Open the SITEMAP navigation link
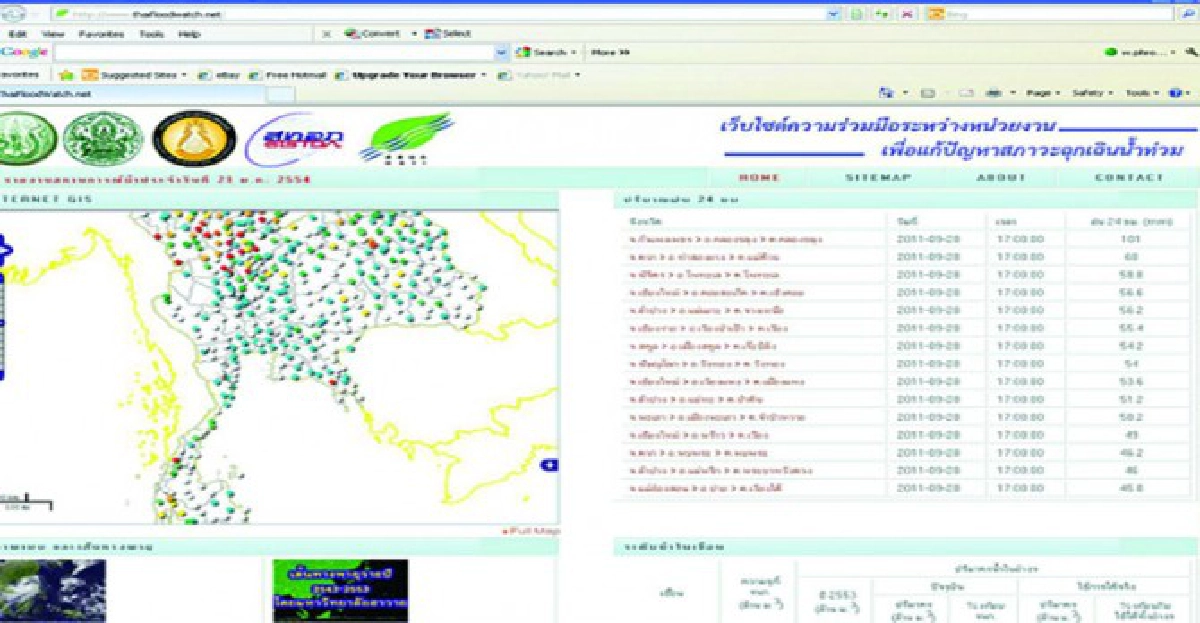Screen dimensions: 1200x623 click(878, 178)
